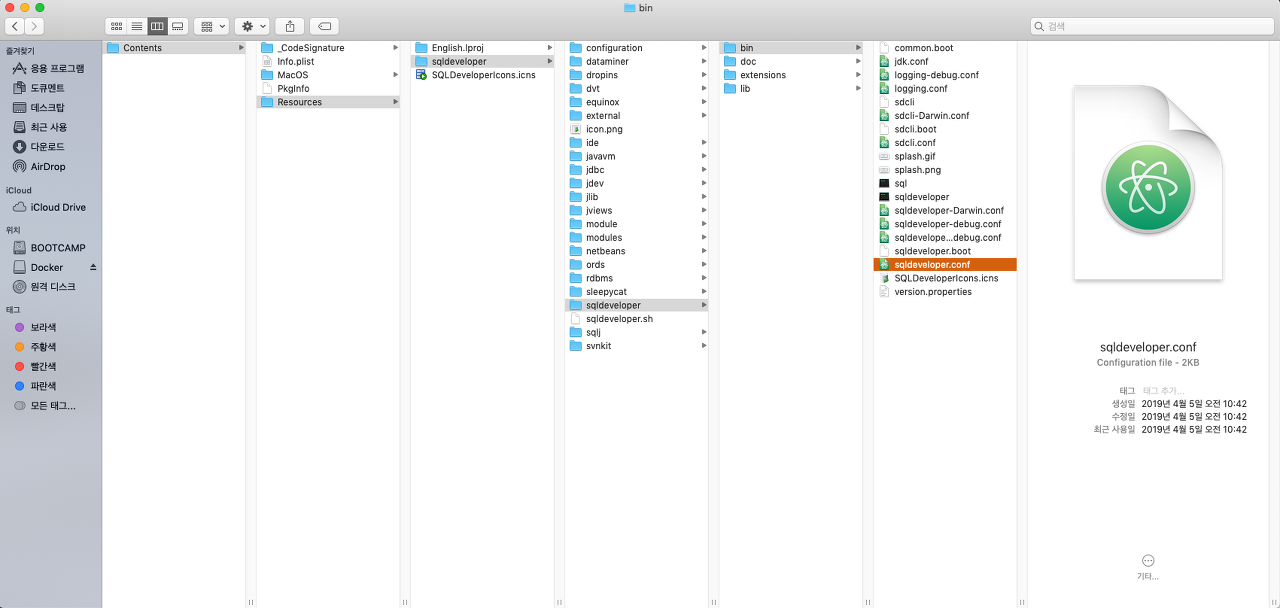
Task: Expand the jdbc folder arrow
Action: click(x=703, y=170)
